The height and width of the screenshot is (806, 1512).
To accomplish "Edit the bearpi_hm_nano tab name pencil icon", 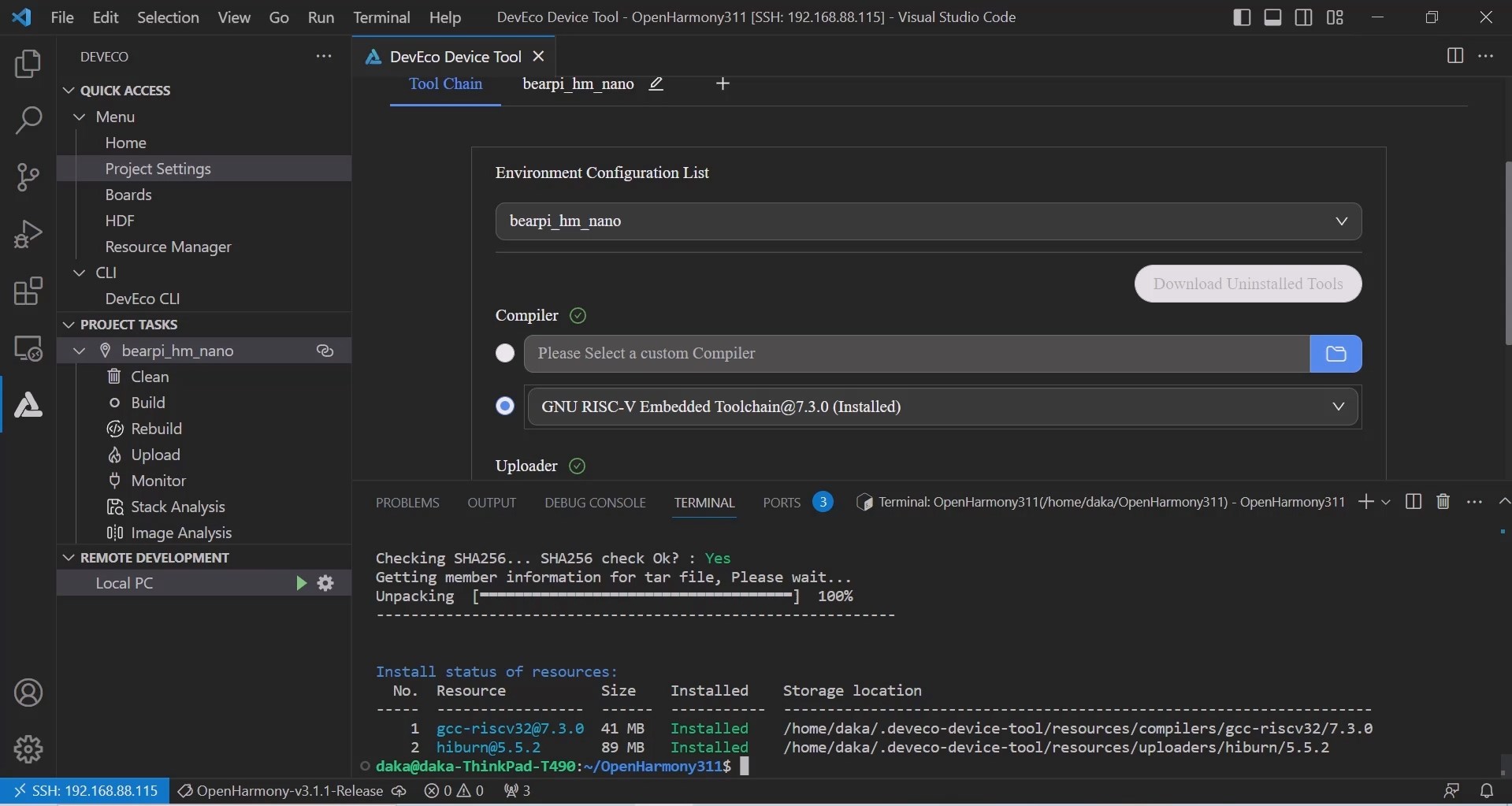I will [x=656, y=84].
